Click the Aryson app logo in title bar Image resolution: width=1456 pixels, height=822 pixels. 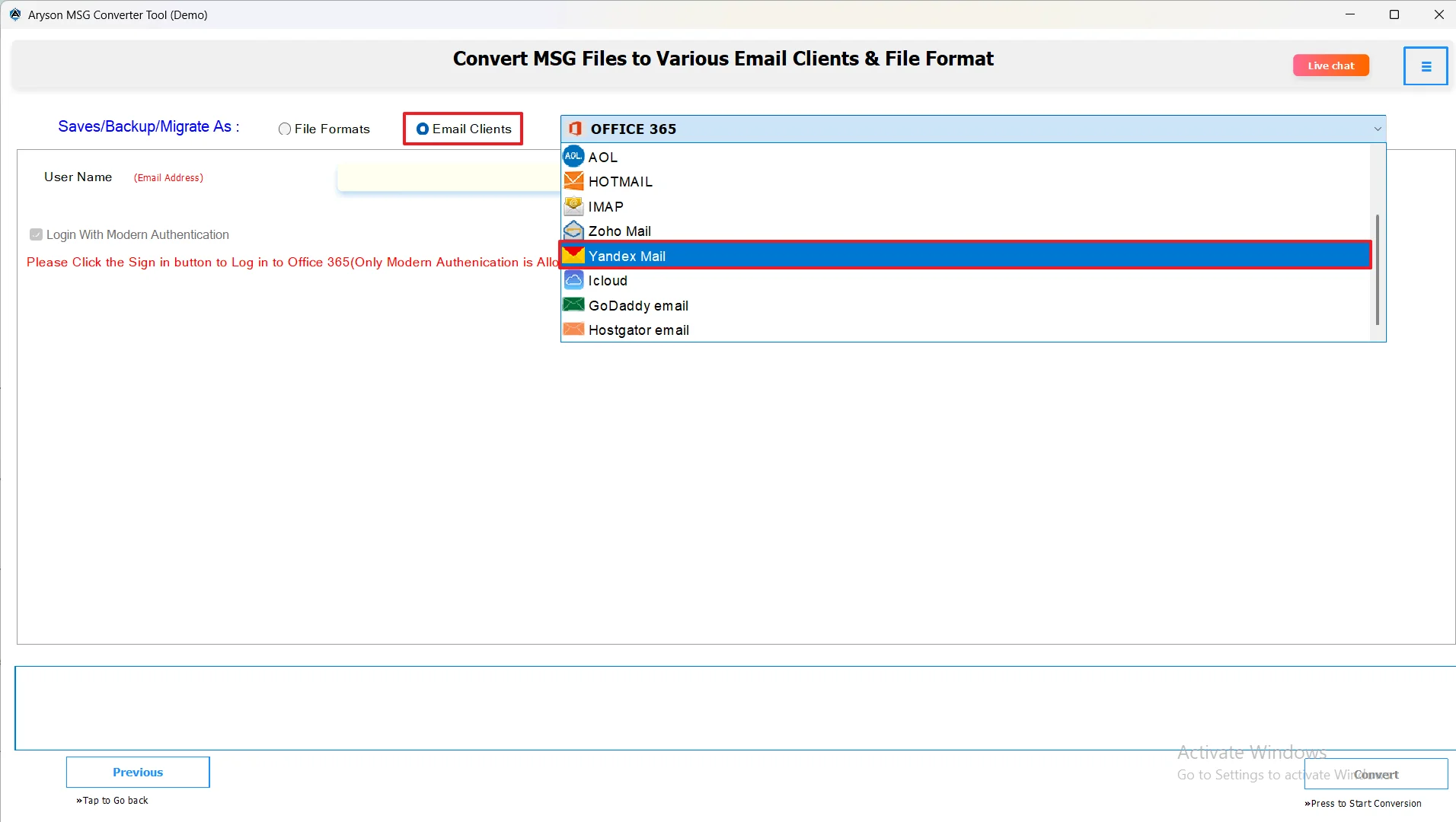[x=15, y=14]
